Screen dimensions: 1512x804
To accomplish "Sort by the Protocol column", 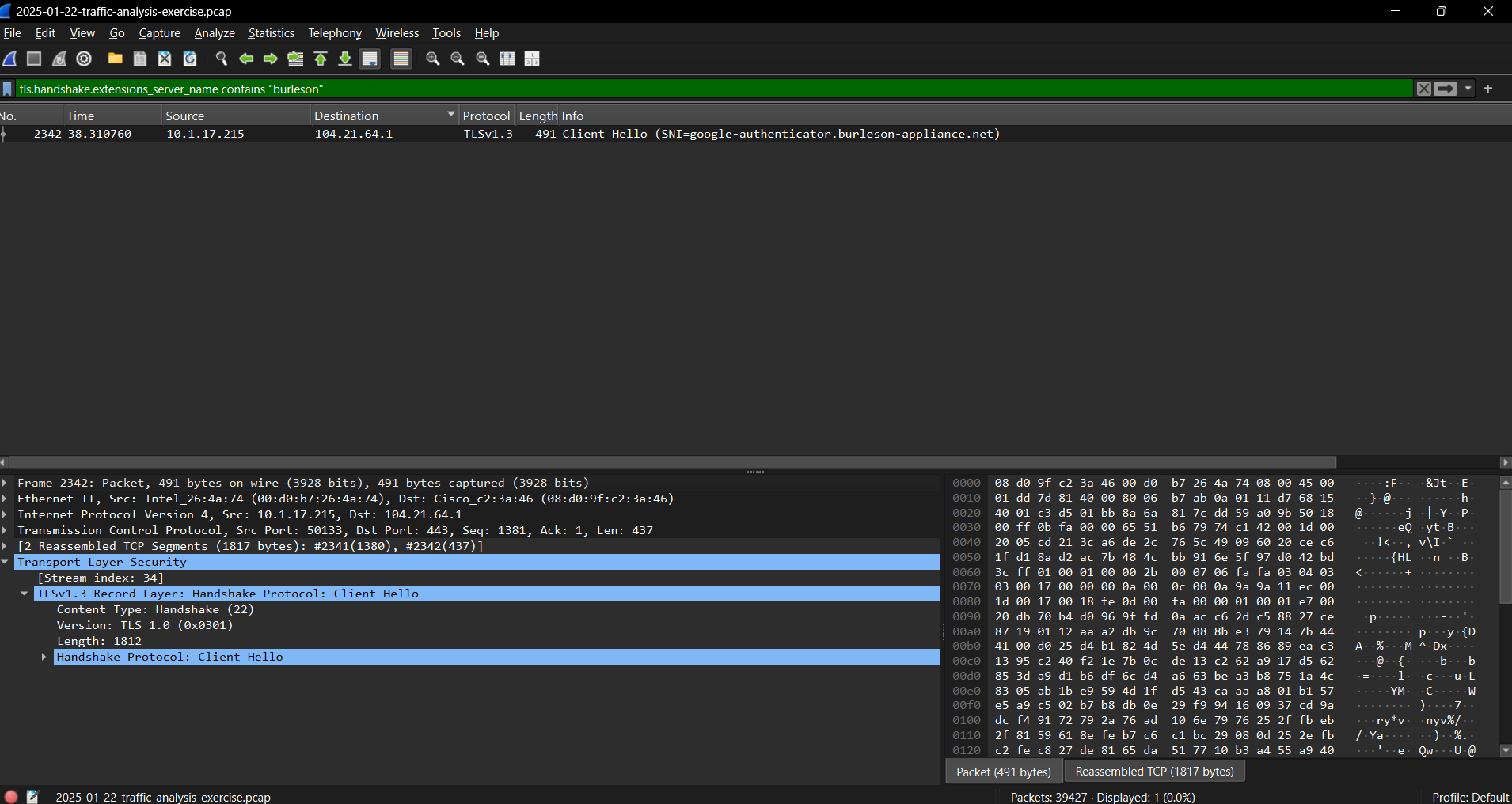I will click(487, 116).
